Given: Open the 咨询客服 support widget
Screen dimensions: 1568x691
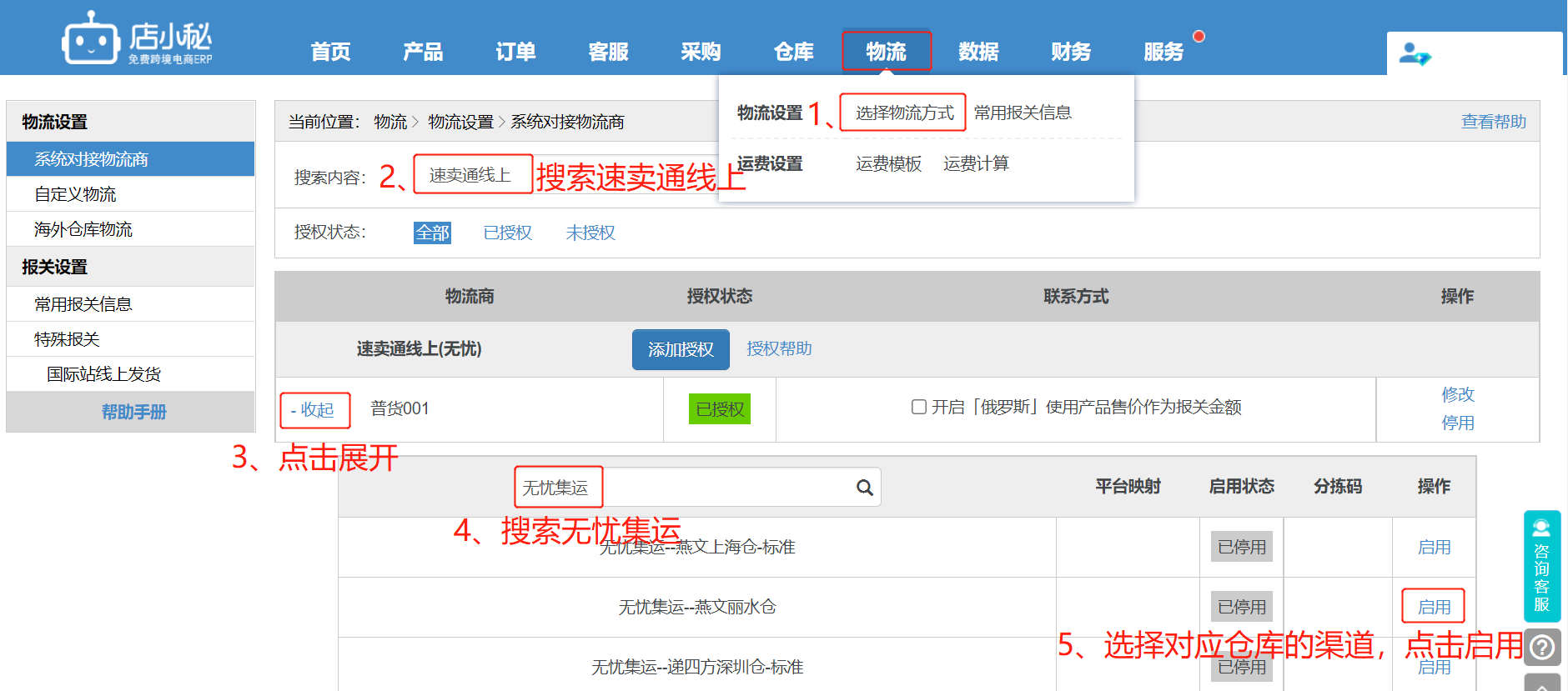Looking at the screenshot, I should (x=1542, y=566).
